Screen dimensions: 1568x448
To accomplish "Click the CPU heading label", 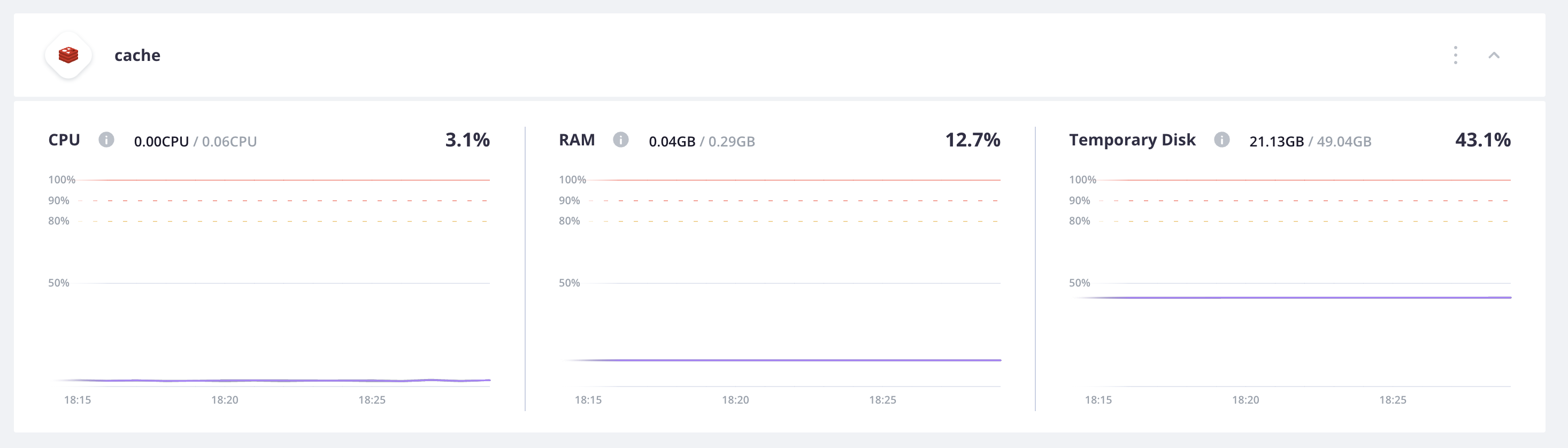I will pyautogui.click(x=64, y=140).
